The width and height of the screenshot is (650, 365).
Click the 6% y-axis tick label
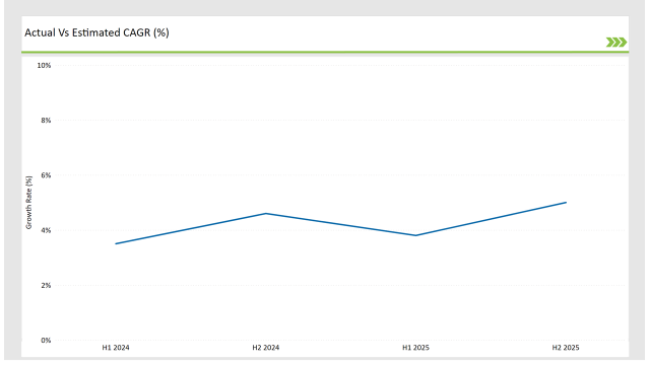46,175
